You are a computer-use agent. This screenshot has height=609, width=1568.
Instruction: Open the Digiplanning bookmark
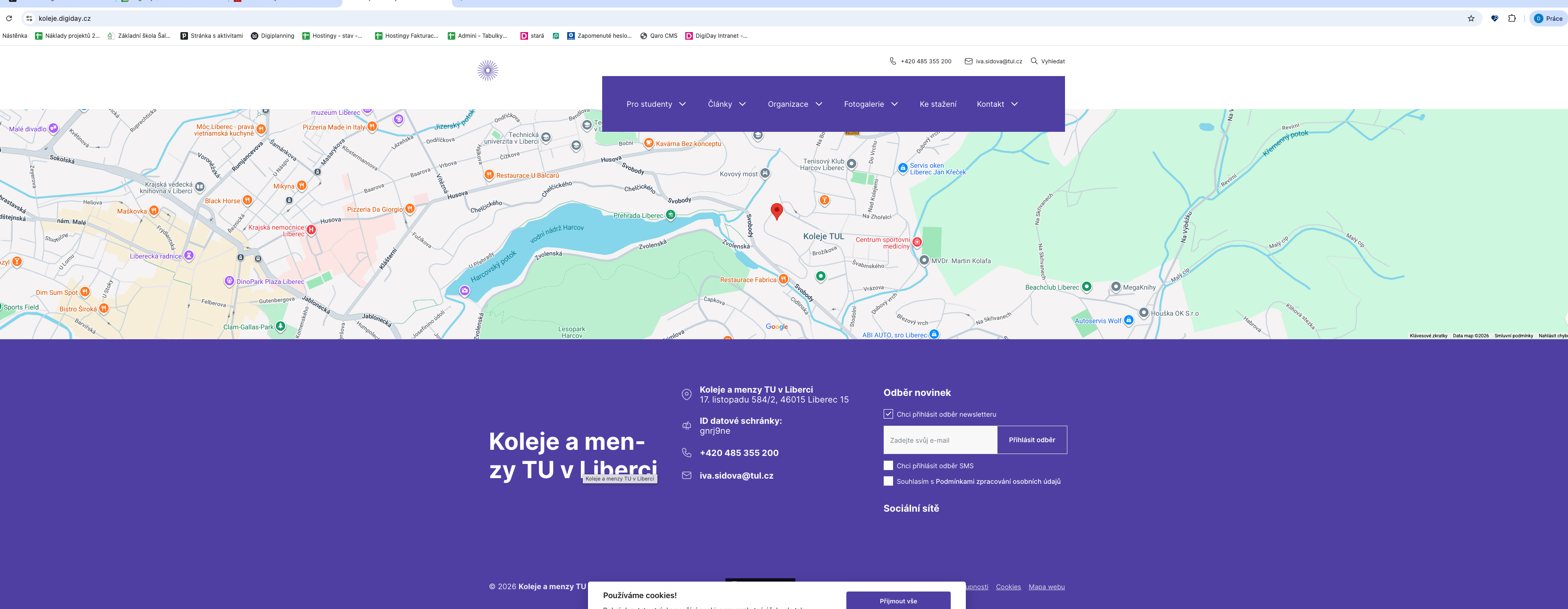click(x=273, y=36)
